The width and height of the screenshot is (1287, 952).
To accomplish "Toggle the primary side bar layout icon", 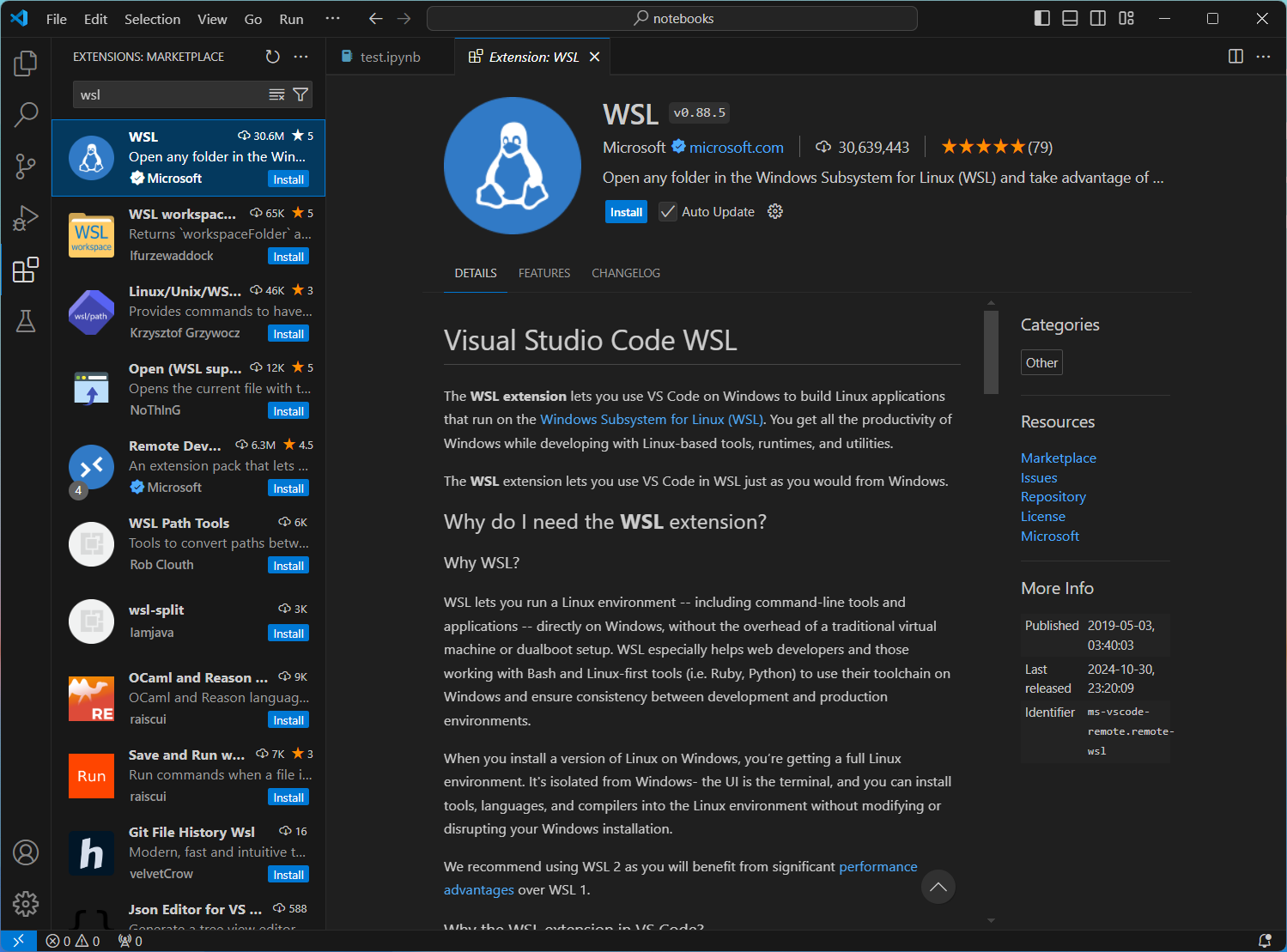I will (x=1042, y=18).
